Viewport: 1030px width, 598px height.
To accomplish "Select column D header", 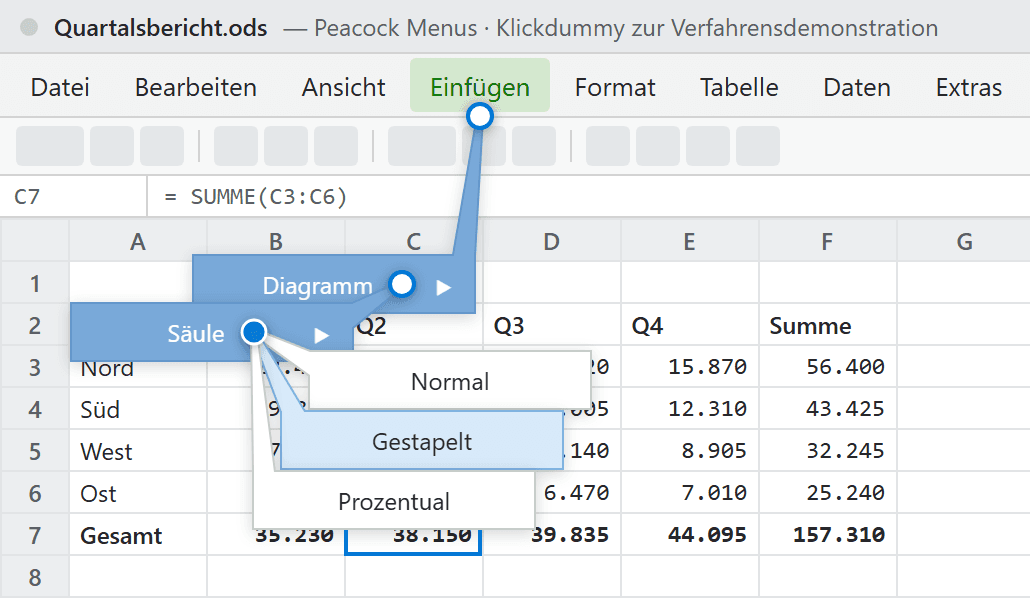I will 552,241.
